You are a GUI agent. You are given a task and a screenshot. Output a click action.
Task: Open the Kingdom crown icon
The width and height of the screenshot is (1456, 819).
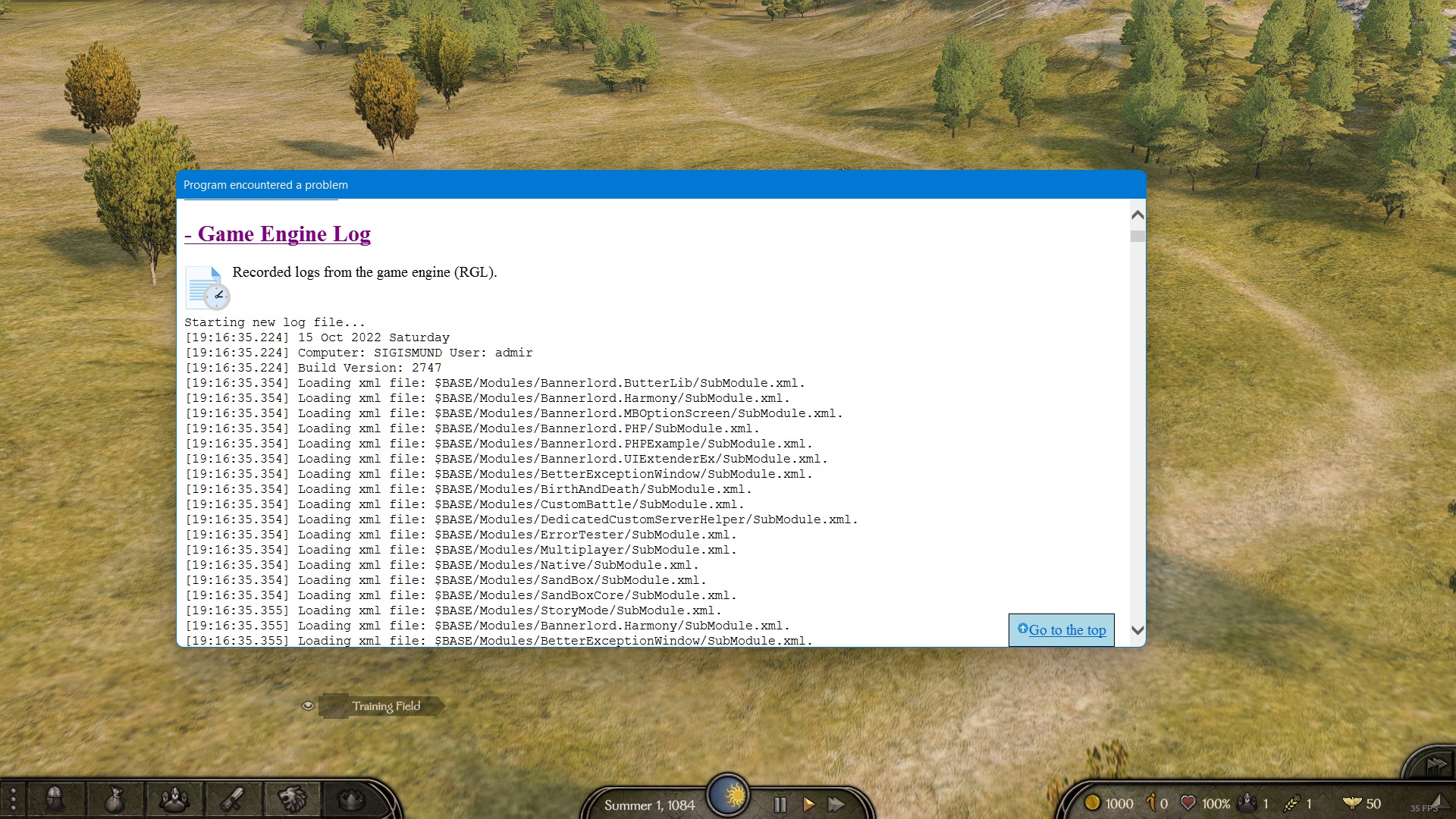coord(350,799)
